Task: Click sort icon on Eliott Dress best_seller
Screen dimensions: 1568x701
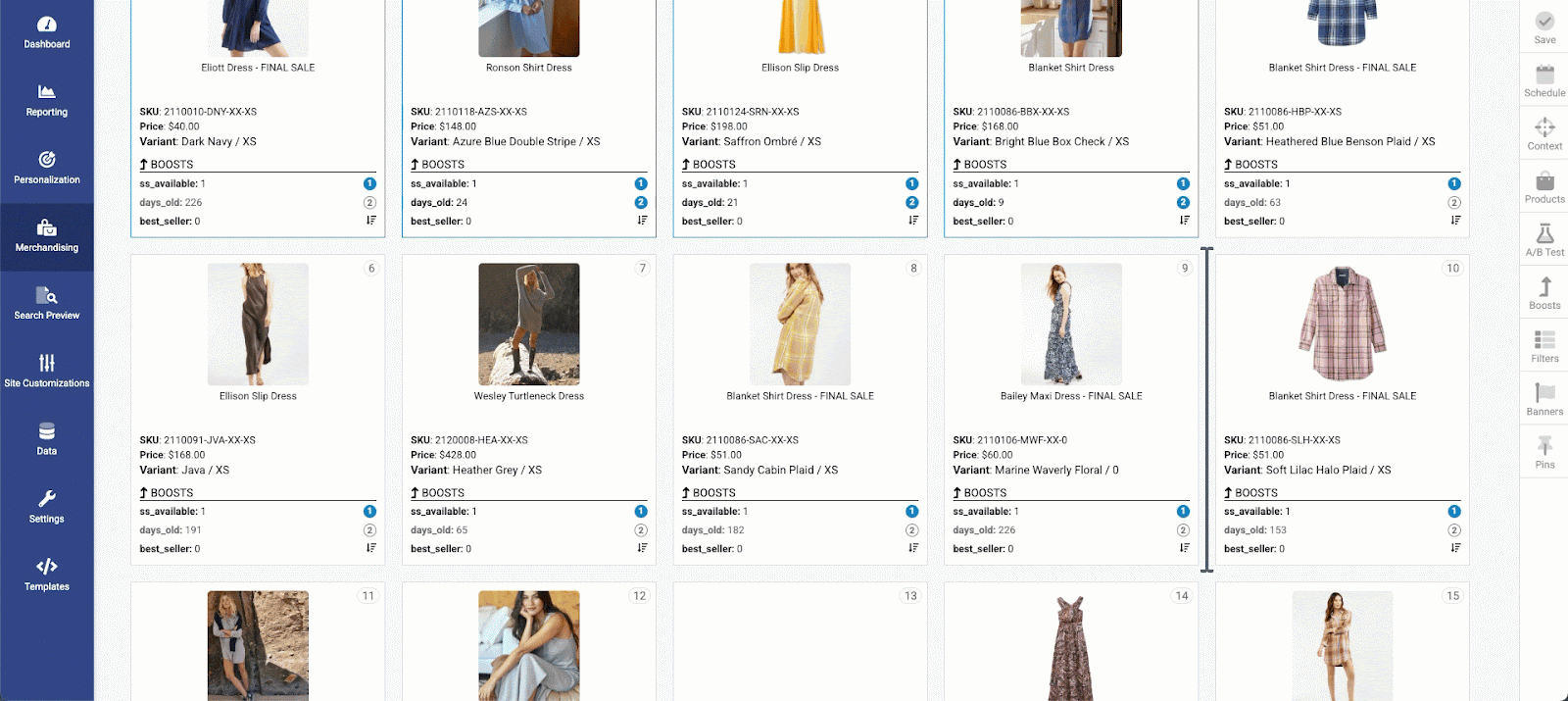Action: [370, 221]
